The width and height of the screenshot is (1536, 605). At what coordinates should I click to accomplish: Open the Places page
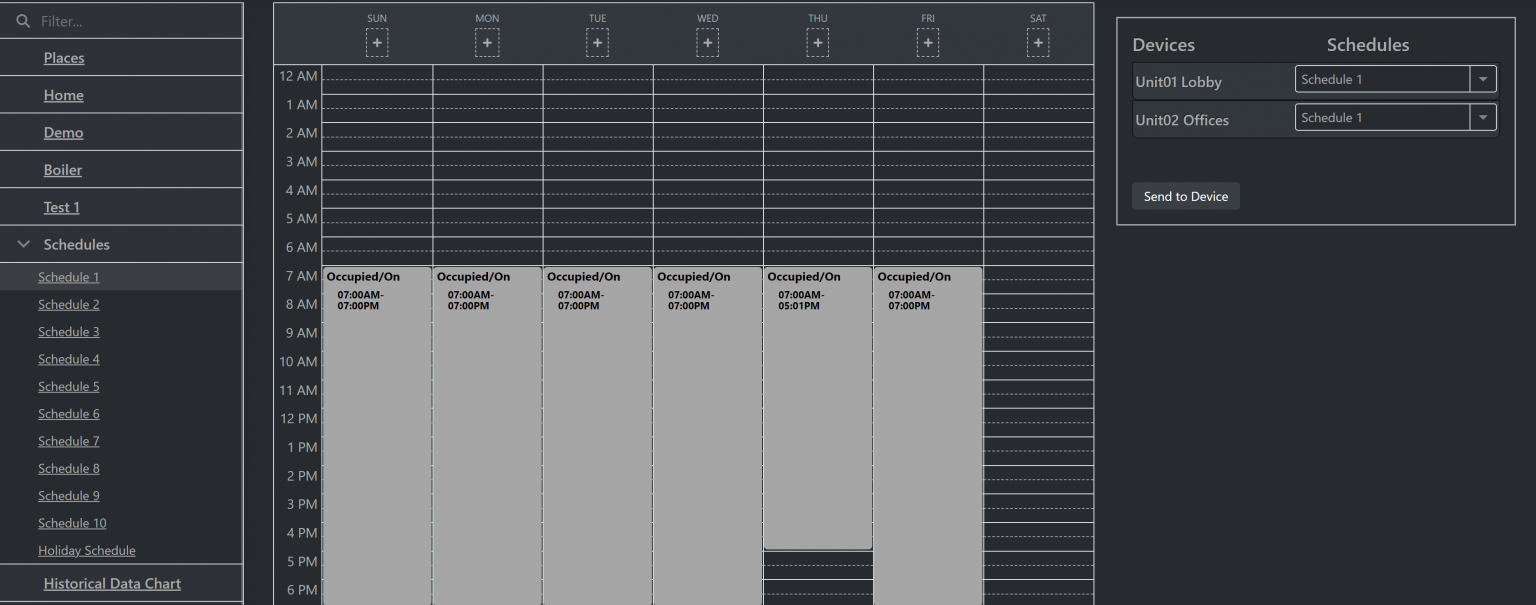click(x=63, y=57)
